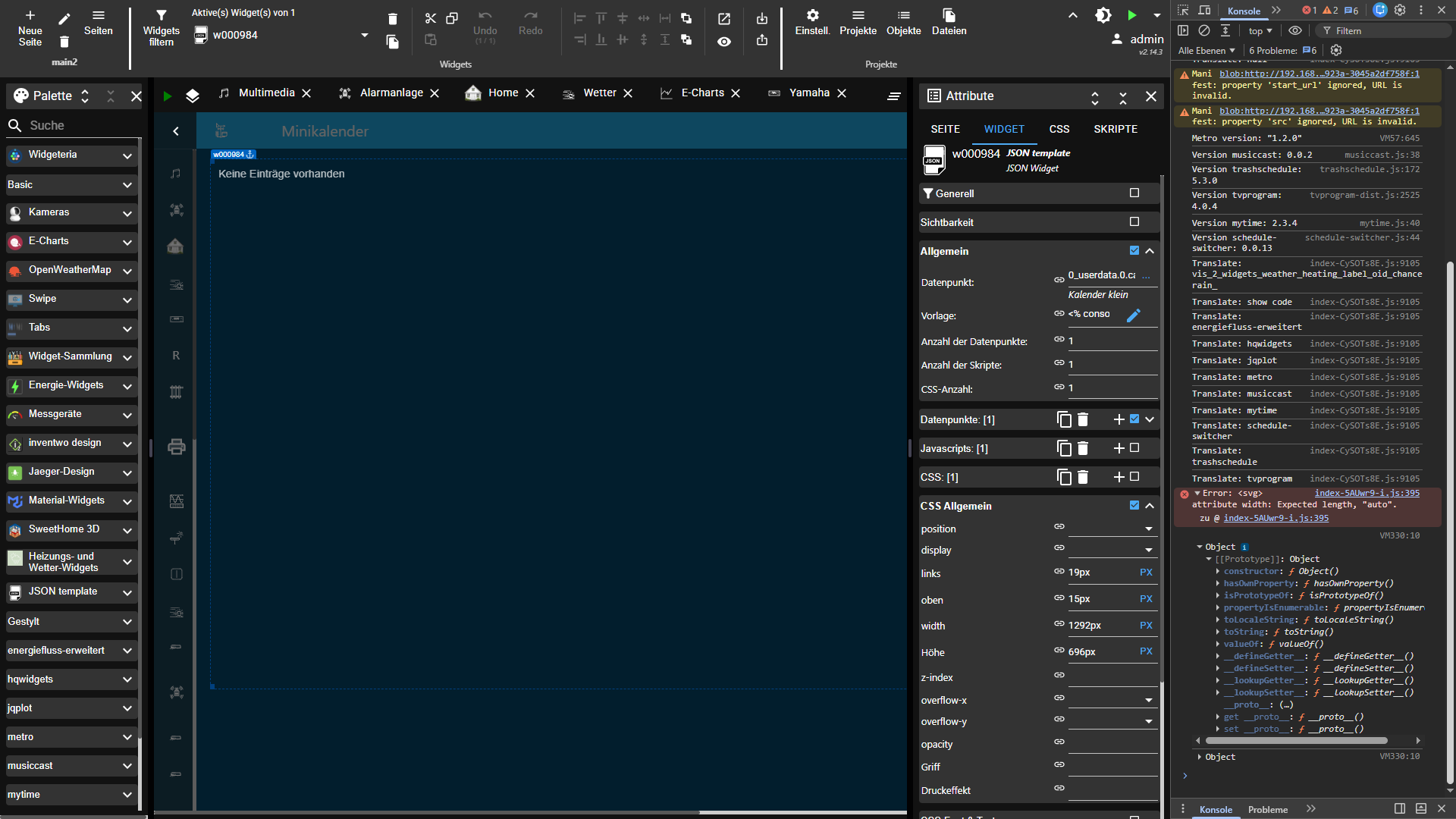Viewport: 1456px width, 819px height.
Task: Collapse the CSS Allgemein section
Action: click(x=1150, y=506)
